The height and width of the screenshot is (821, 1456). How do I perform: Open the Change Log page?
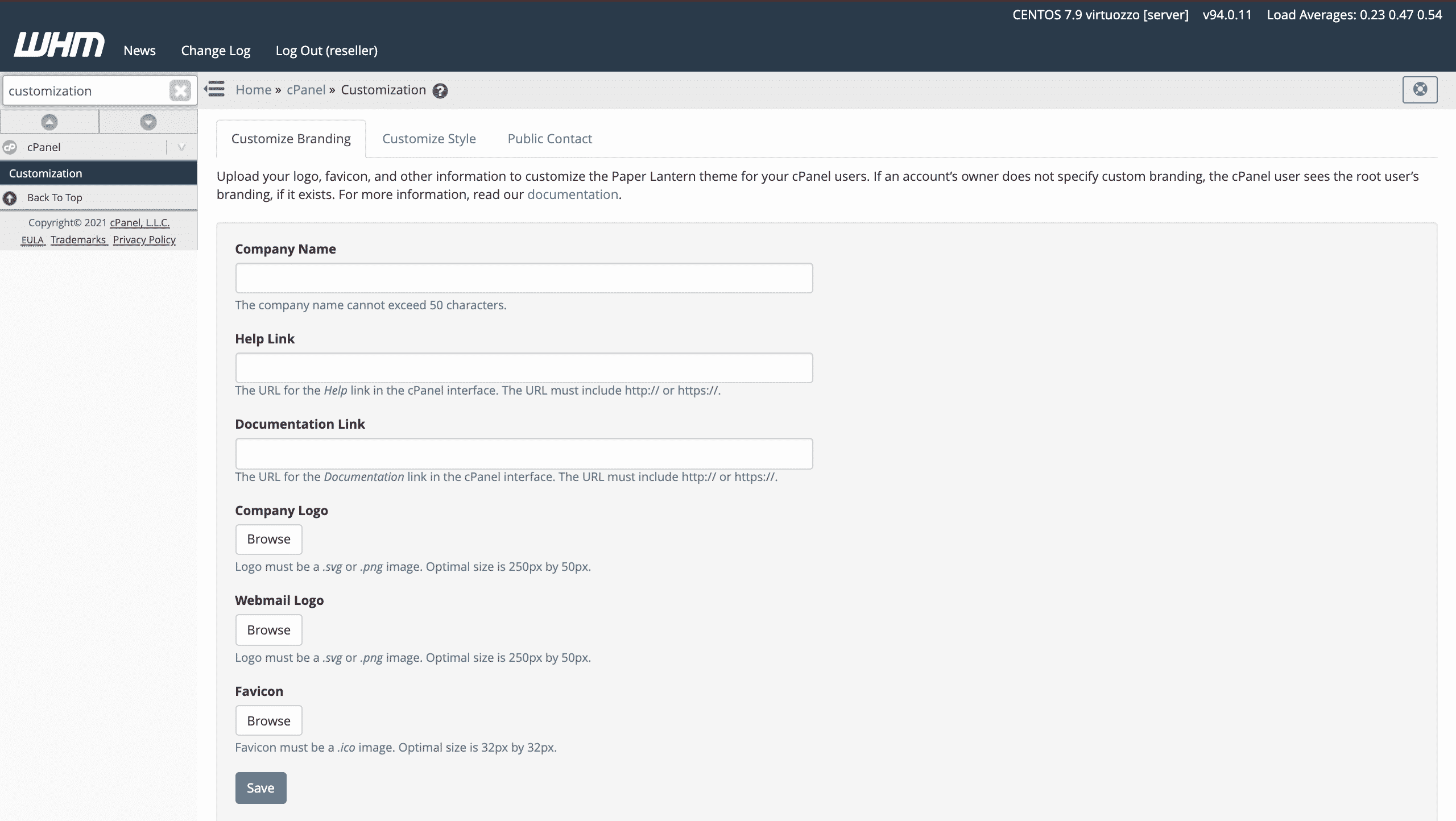216,51
